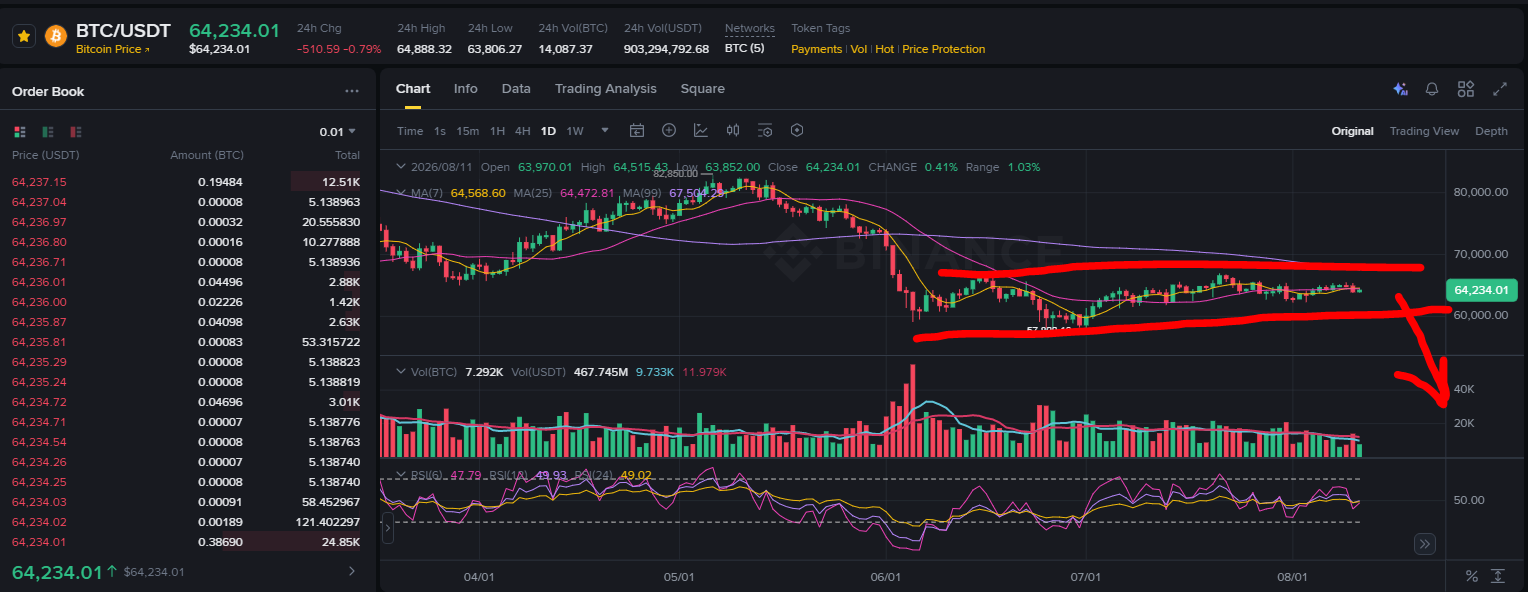This screenshot has height=592, width=1528.
Task: Click the Price (USDT) column header
Action: coord(45,155)
